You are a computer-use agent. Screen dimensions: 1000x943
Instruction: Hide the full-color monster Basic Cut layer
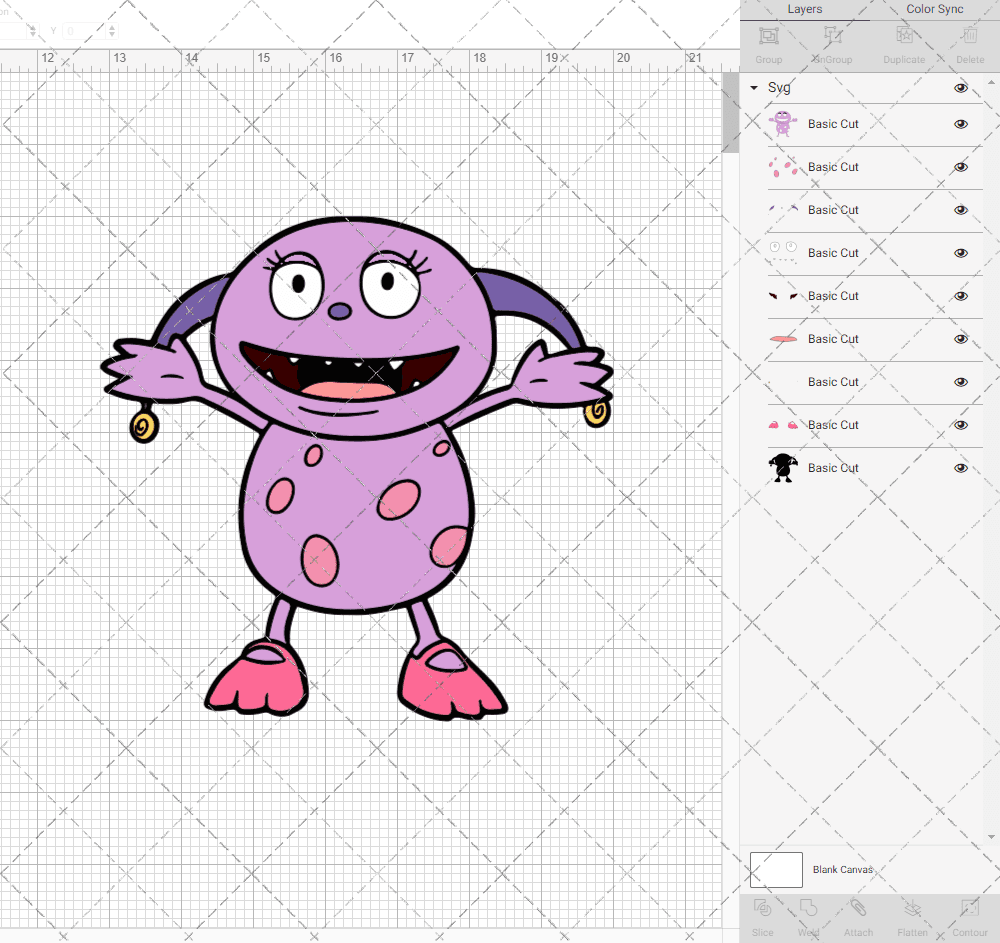click(x=960, y=124)
